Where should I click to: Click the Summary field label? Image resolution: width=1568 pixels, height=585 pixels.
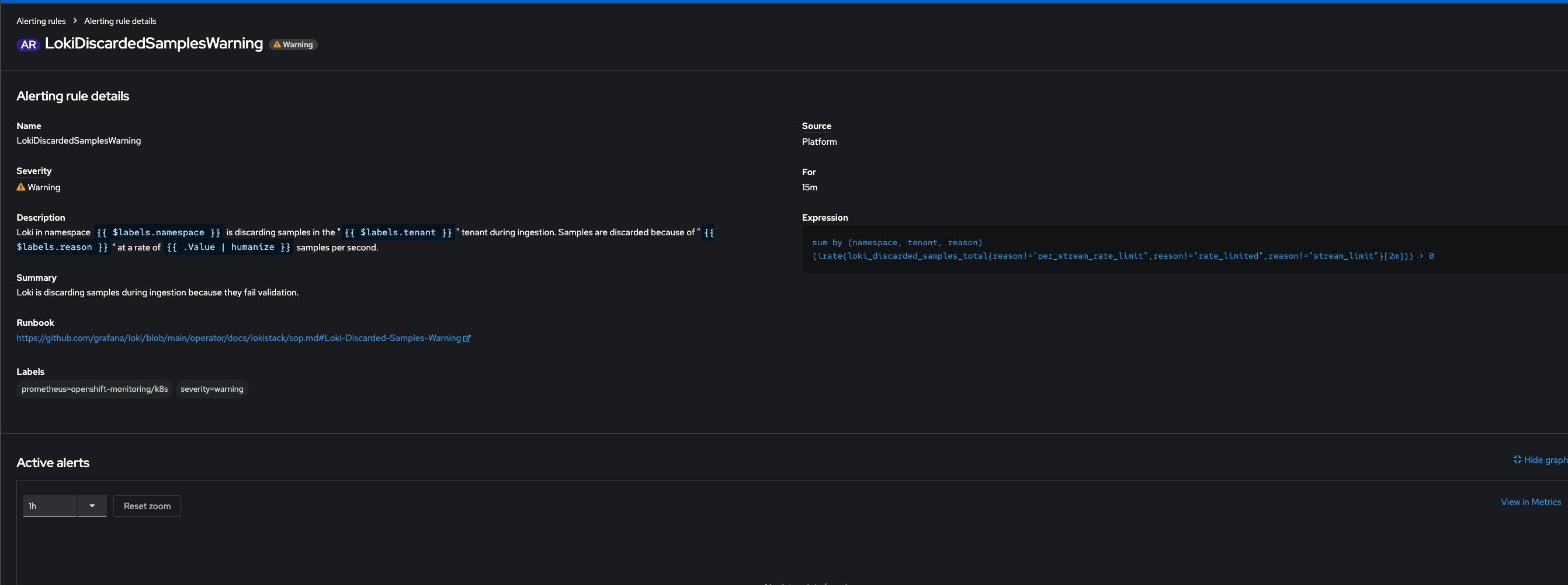[37, 278]
